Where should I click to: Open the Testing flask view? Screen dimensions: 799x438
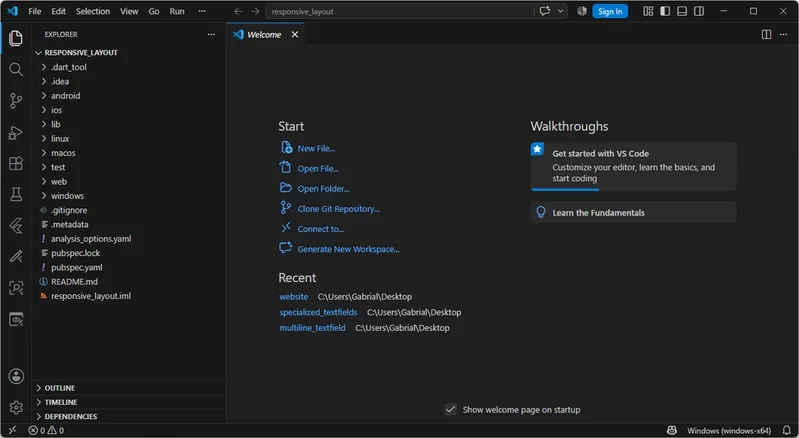pyautogui.click(x=16, y=194)
